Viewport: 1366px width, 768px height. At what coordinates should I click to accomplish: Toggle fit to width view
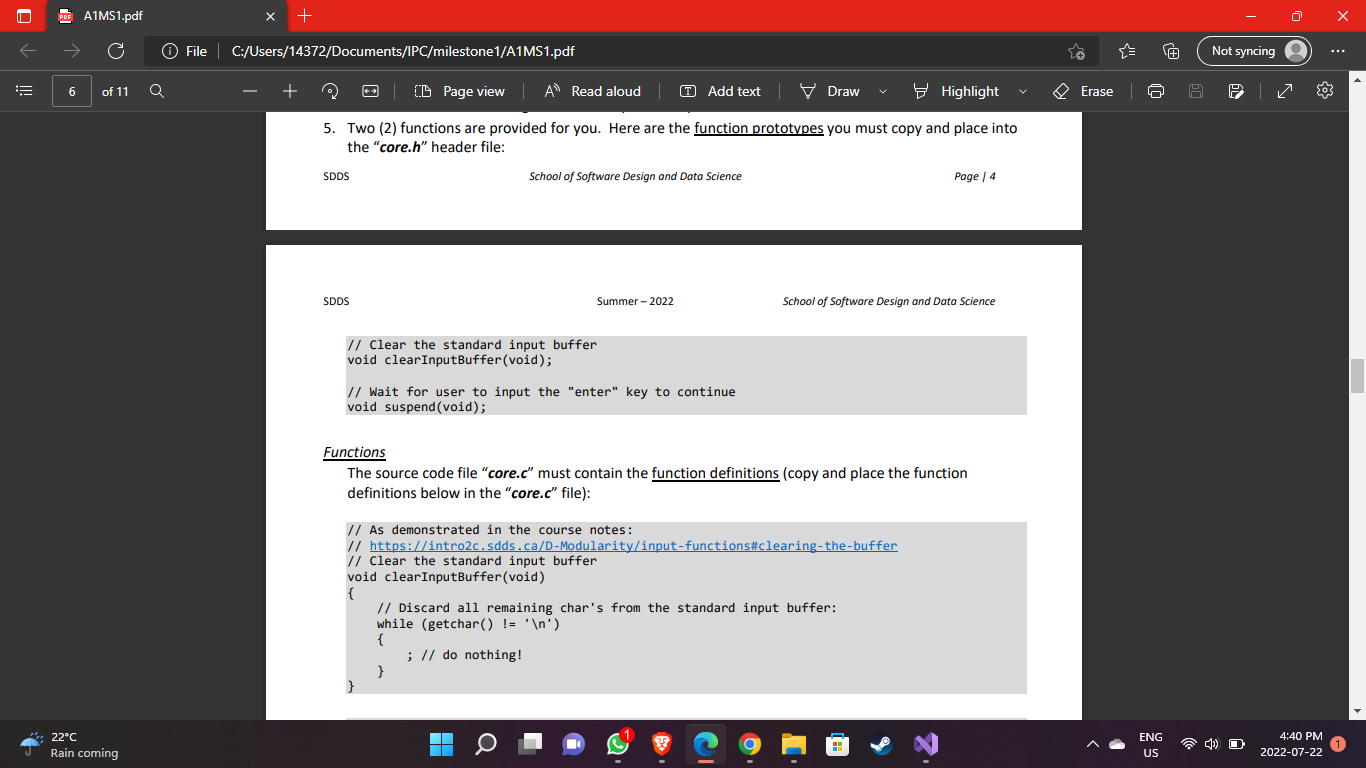click(369, 91)
